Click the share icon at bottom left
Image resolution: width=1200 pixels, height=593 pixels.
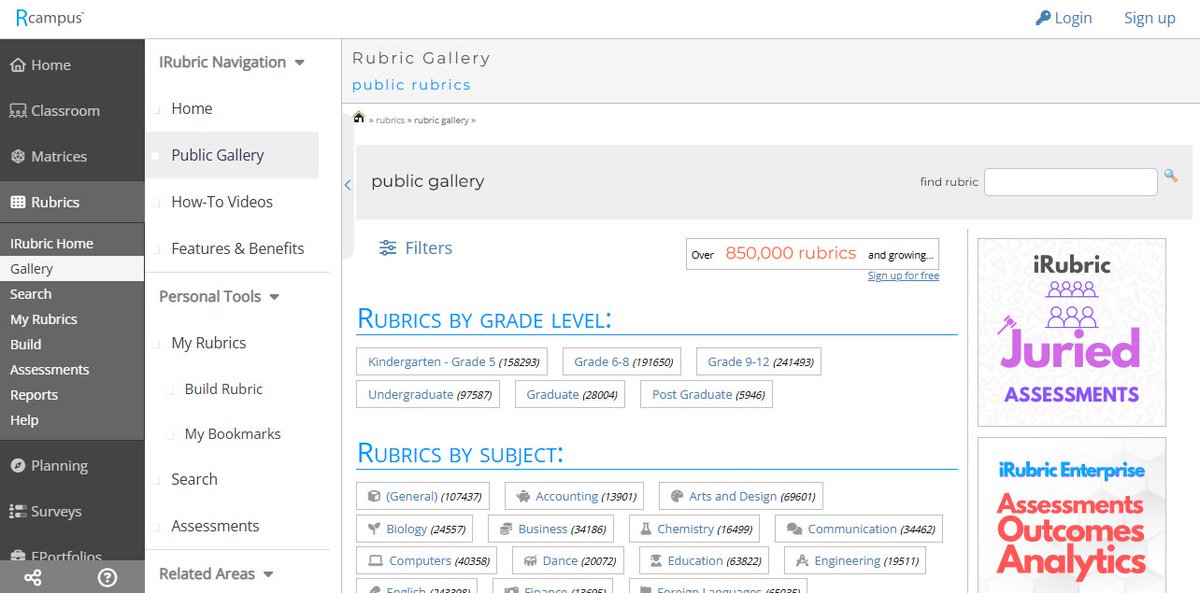tap(33, 577)
